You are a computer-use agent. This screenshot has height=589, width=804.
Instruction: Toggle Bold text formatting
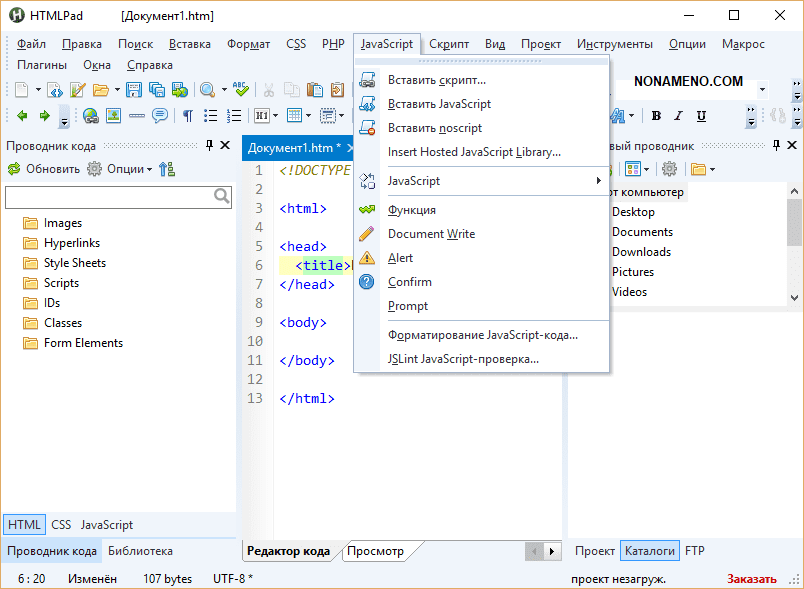click(656, 116)
